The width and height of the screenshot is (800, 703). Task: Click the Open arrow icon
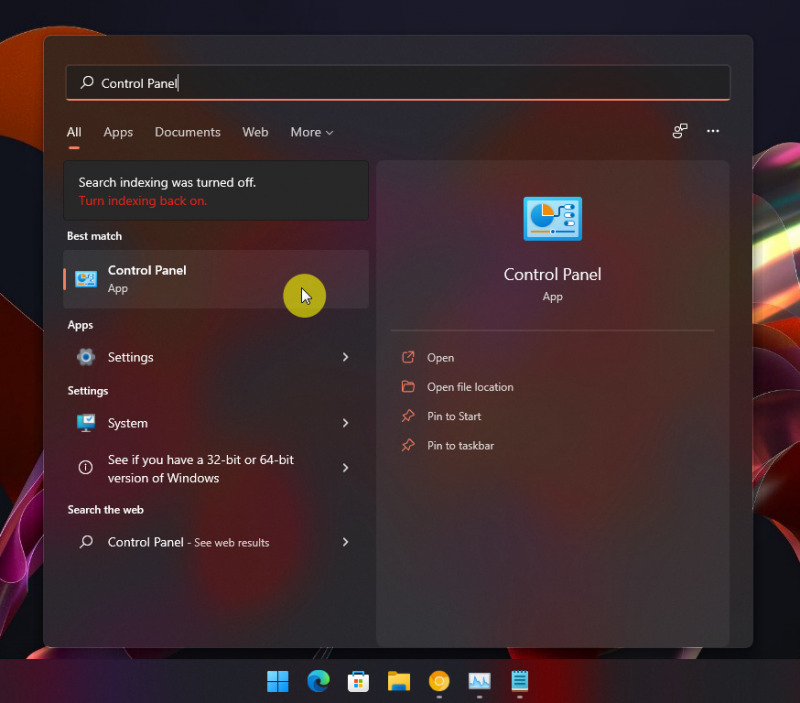pyautogui.click(x=408, y=357)
